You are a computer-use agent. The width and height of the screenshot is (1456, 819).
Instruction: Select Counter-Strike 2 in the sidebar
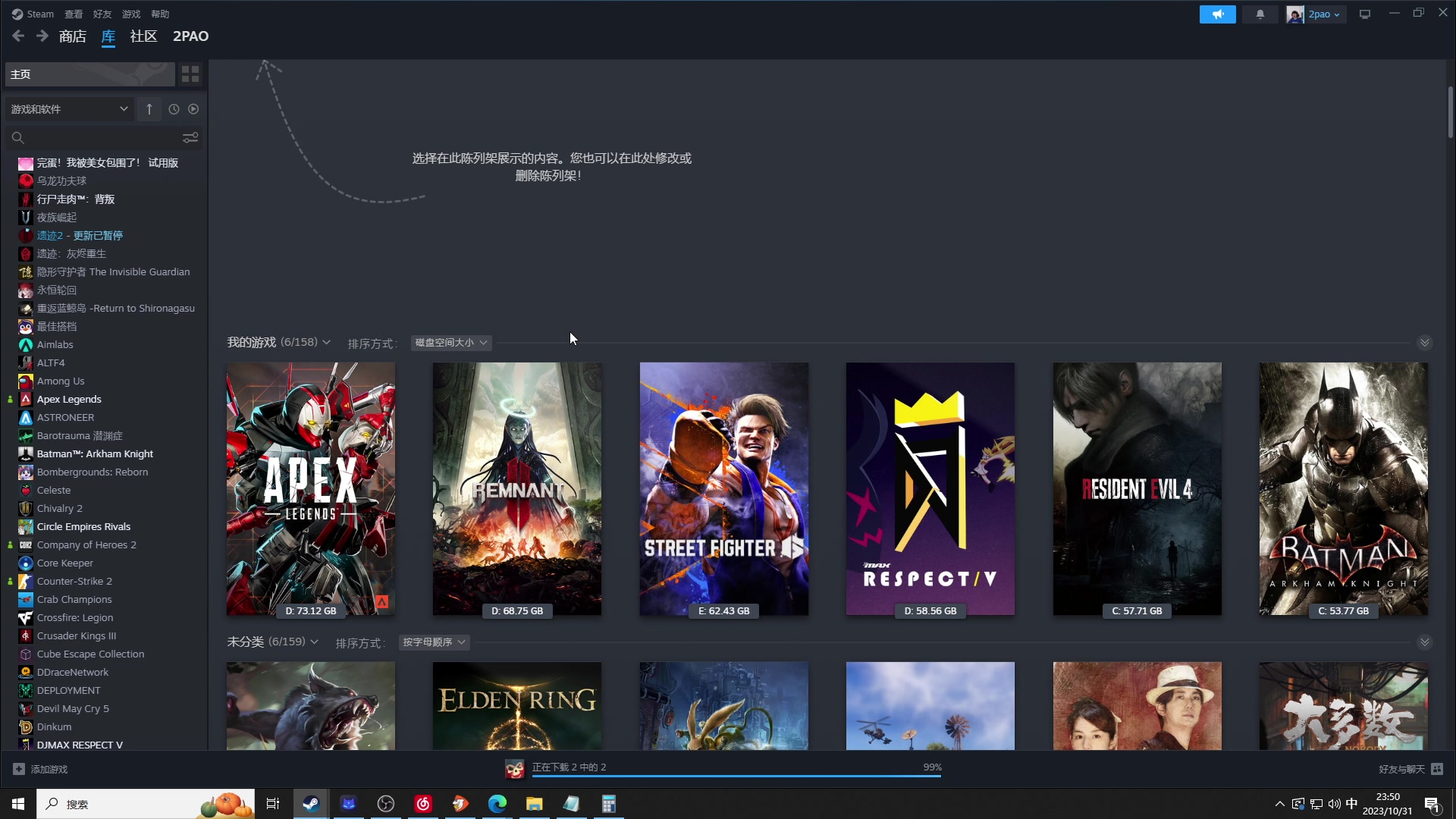click(74, 581)
